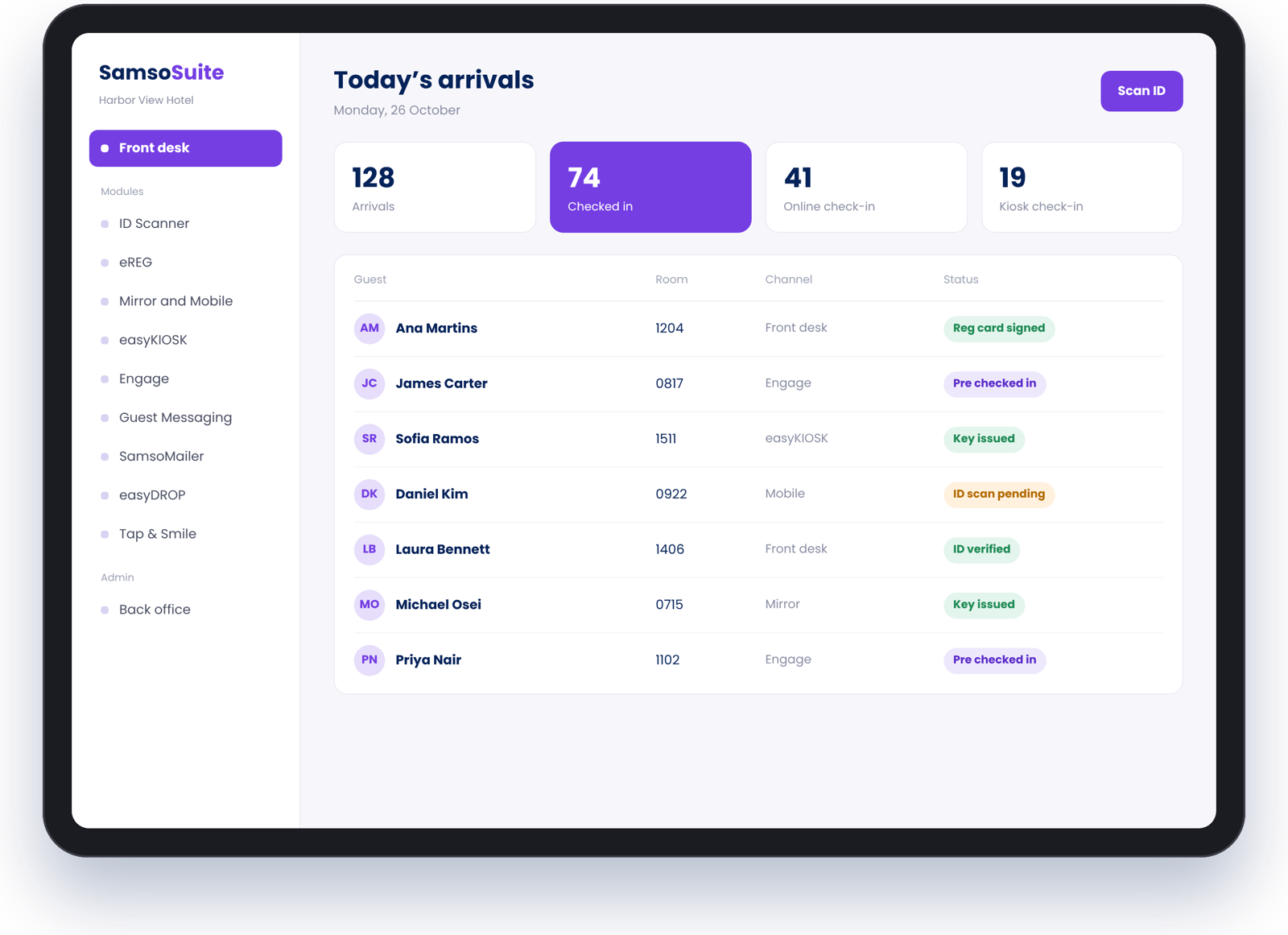Click the Scan ID button

pos(1141,91)
